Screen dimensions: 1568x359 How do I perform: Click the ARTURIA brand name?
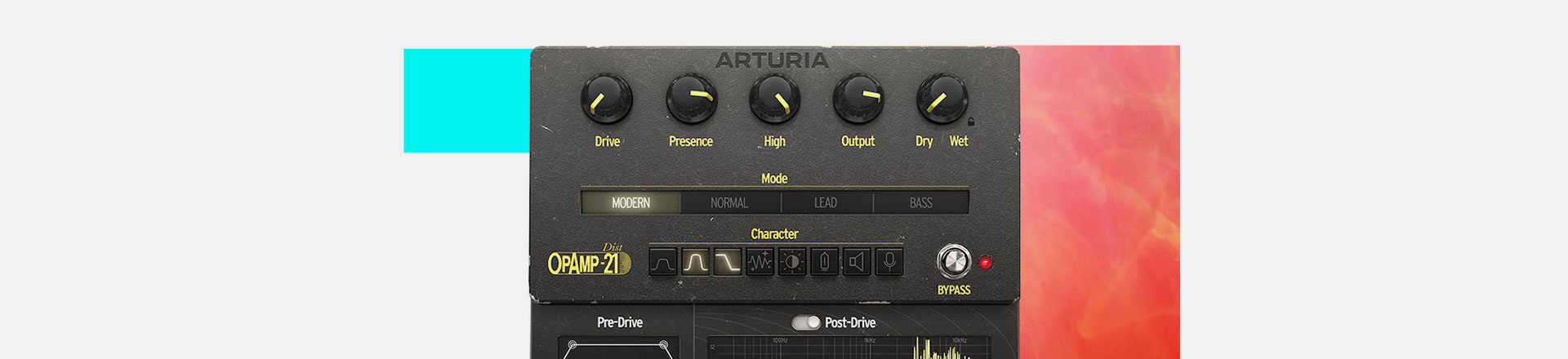click(x=773, y=60)
